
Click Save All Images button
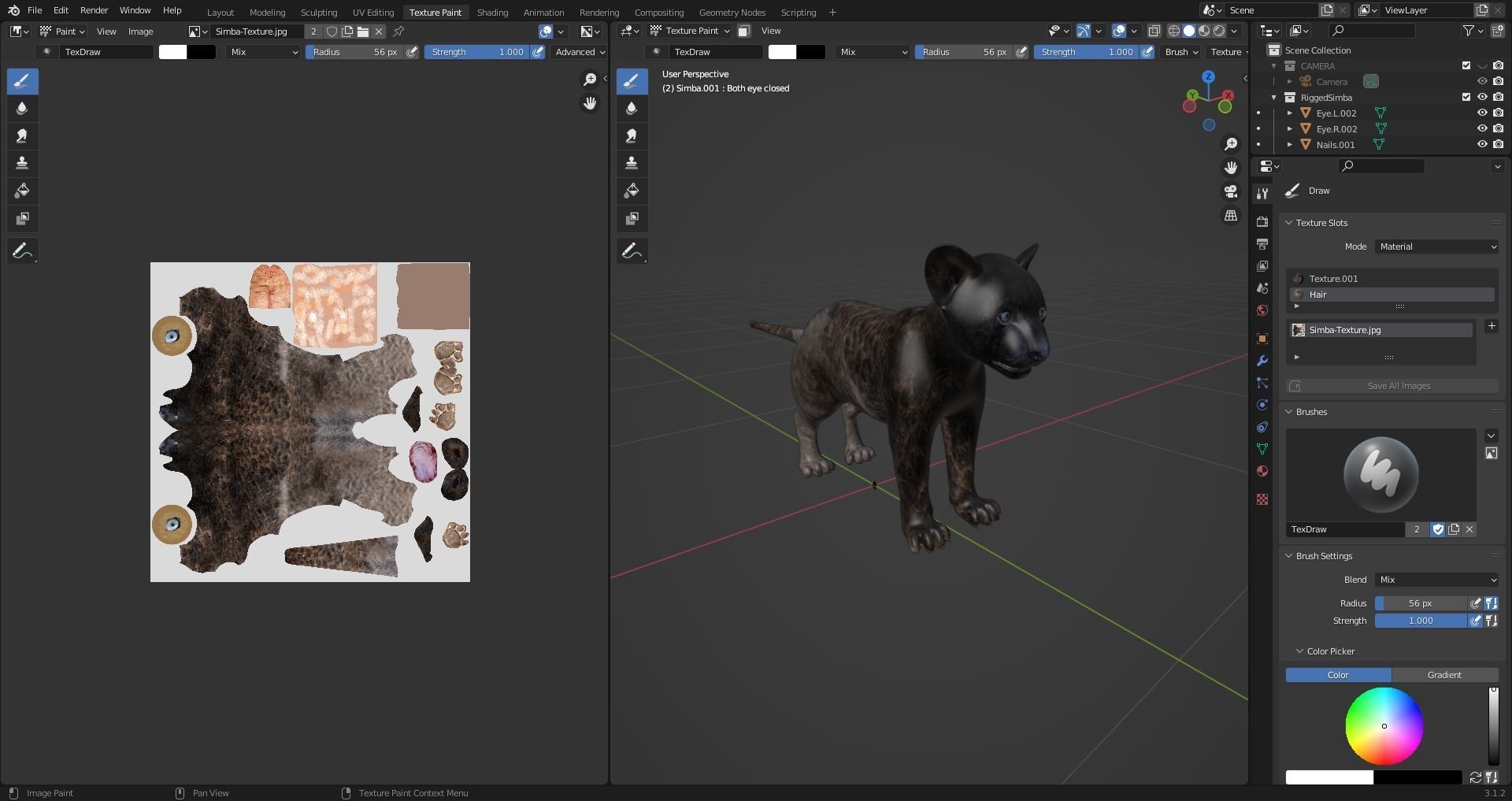(x=1392, y=386)
